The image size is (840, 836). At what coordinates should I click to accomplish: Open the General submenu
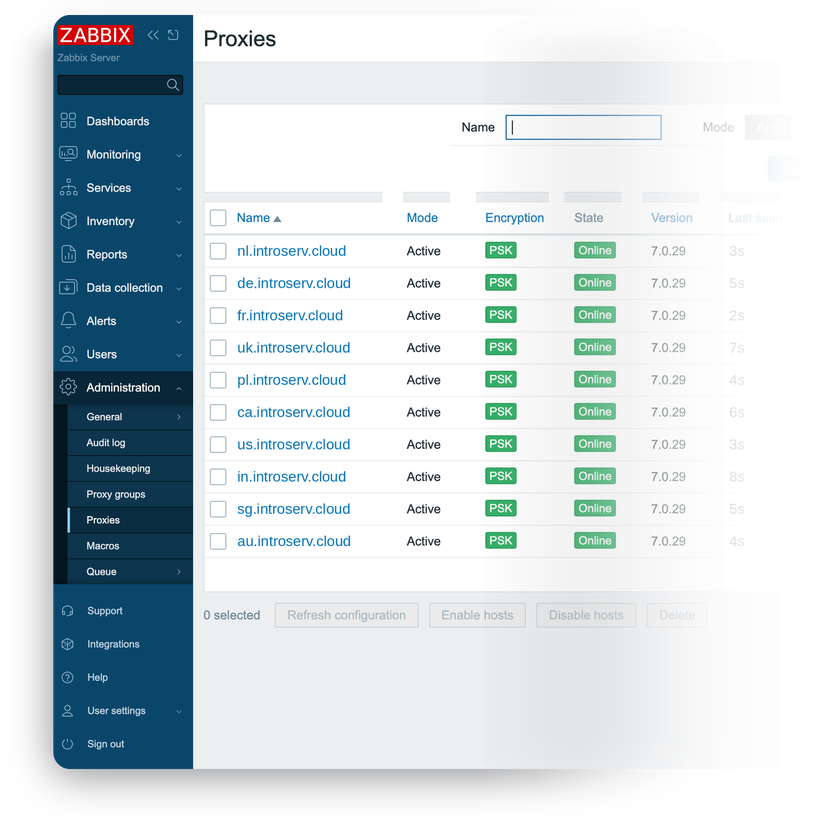tap(130, 417)
